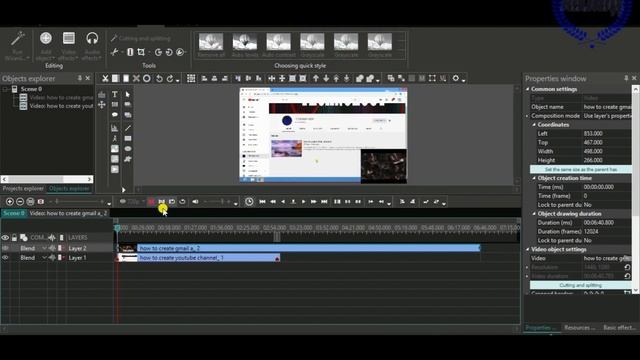Select the line drawing tool

click(128, 128)
